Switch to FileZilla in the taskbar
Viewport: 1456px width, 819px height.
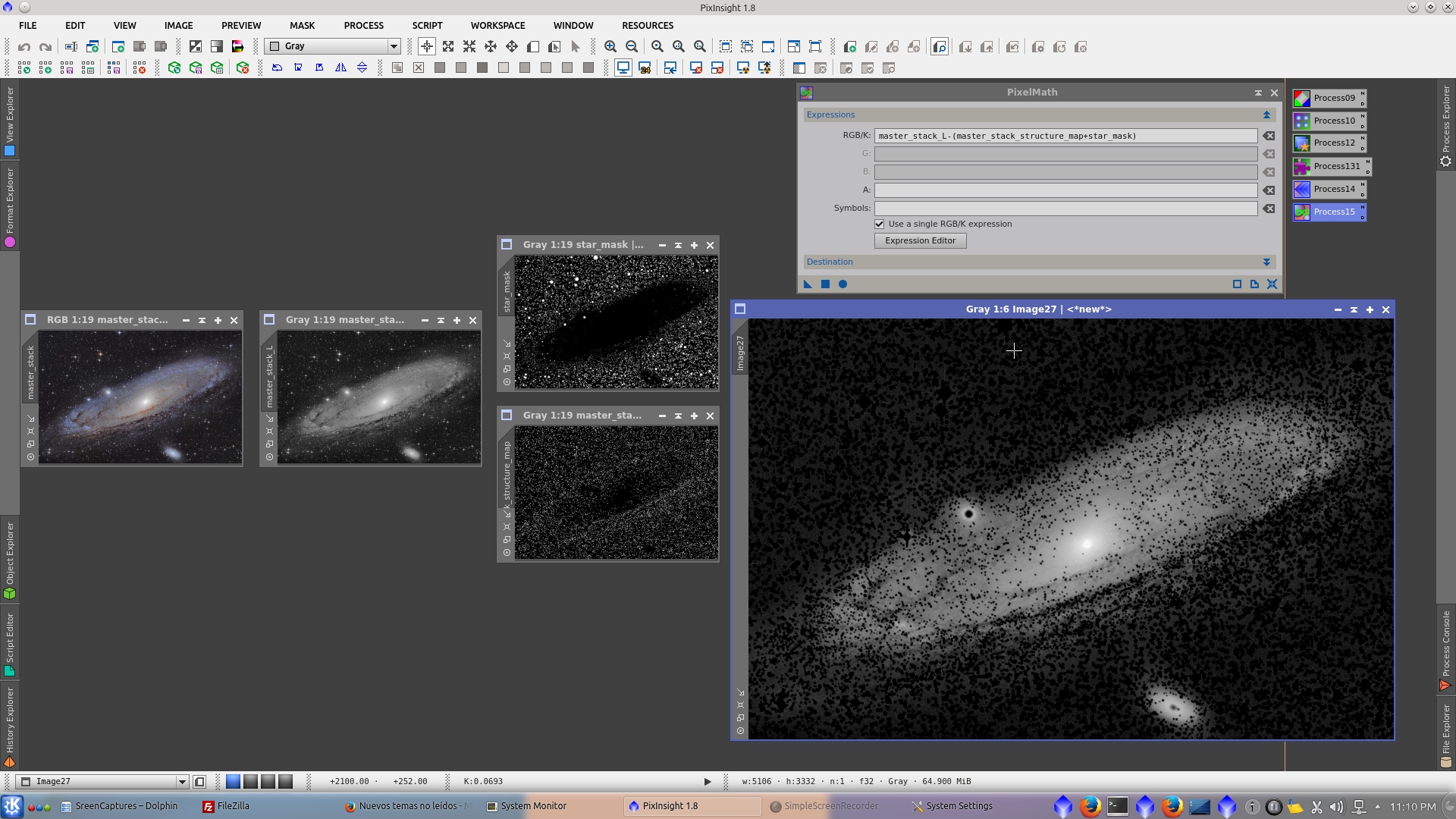[226, 806]
